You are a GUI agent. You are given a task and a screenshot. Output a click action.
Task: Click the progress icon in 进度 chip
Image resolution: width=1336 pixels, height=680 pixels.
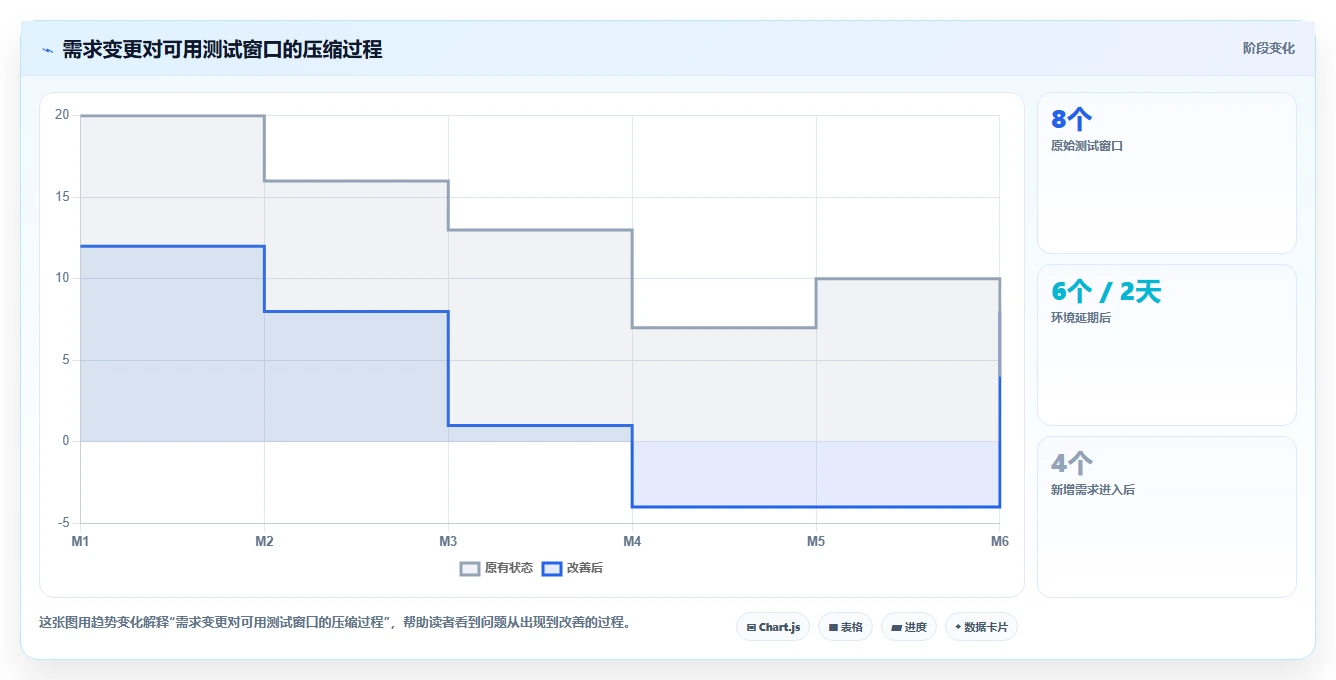pos(896,628)
